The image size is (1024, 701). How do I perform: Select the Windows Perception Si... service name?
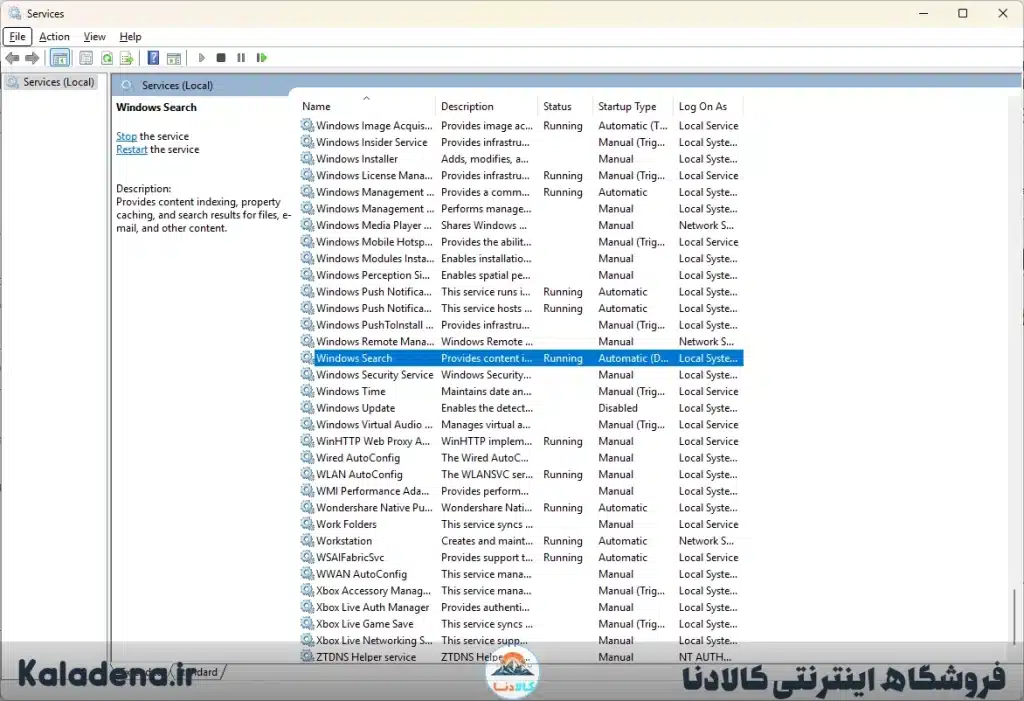[373, 275]
